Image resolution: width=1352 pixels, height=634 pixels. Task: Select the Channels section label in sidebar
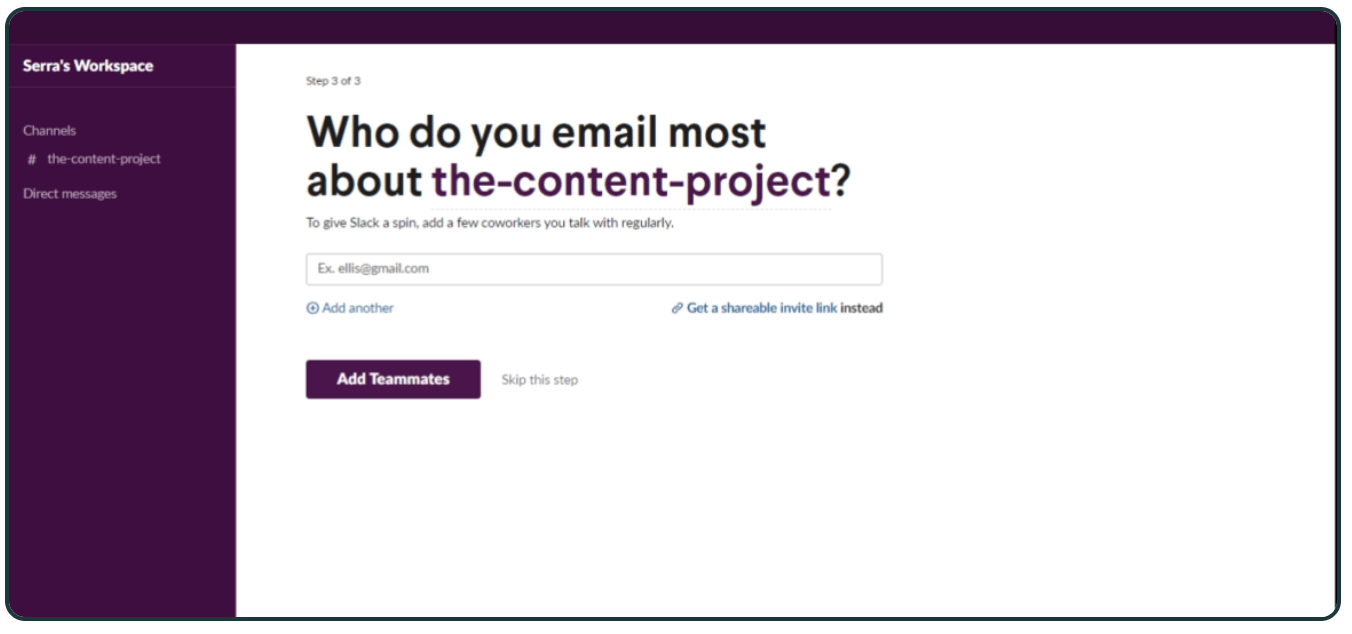(49, 131)
